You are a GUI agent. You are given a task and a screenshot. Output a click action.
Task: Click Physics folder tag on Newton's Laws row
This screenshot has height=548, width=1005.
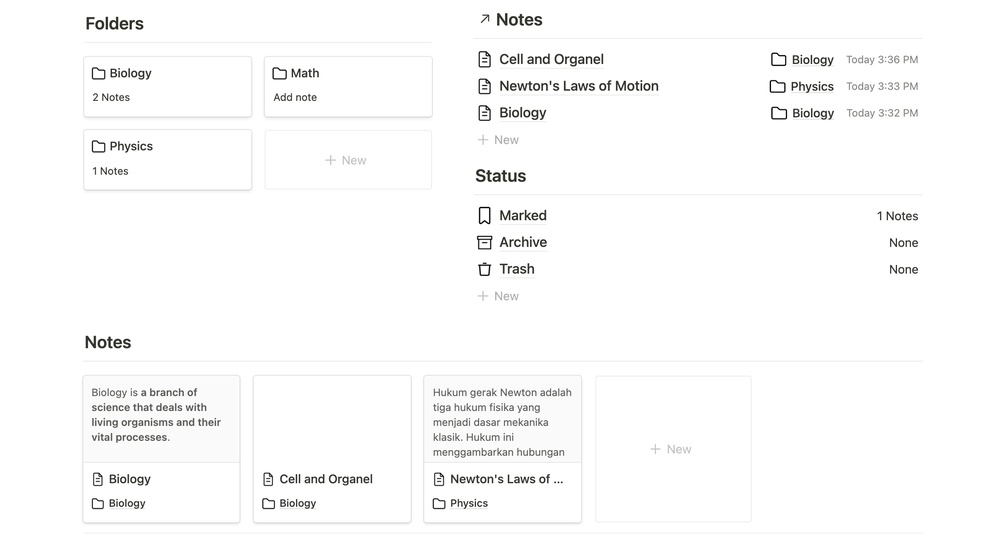(802, 87)
